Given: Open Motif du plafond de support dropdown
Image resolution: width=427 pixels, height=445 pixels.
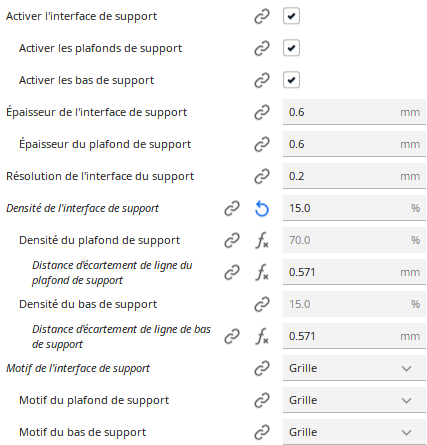Looking at the screenshot, I should (354, 400).
